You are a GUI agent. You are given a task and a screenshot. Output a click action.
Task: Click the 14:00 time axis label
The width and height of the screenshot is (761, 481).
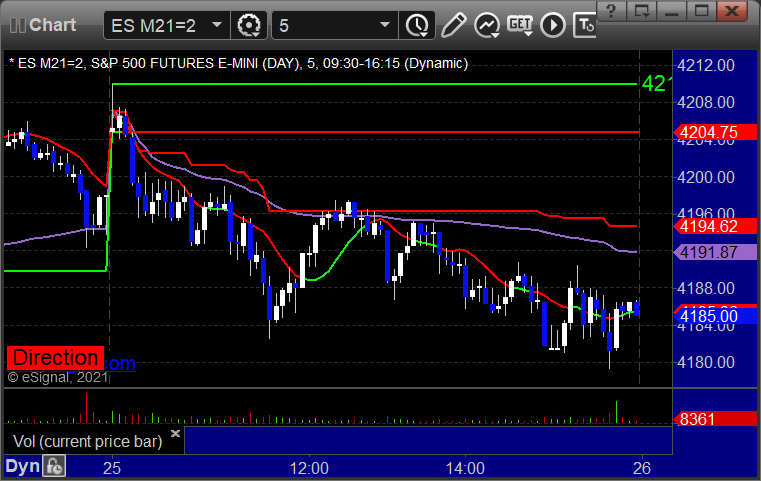click(x=465, y=468)
